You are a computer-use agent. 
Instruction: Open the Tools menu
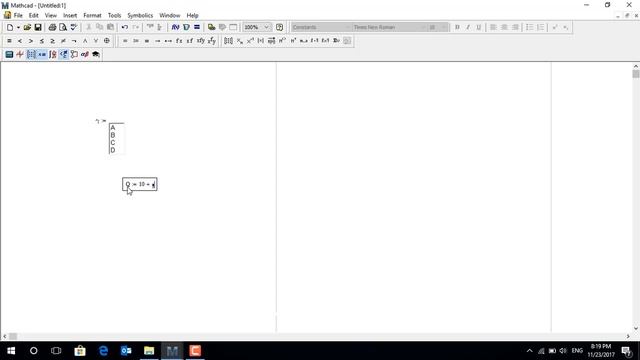click(114, 16)
